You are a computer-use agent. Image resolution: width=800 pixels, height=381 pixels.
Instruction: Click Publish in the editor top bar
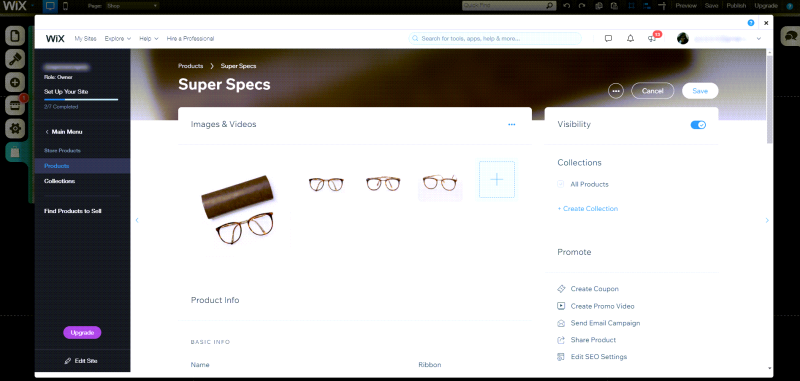[736, 6]
